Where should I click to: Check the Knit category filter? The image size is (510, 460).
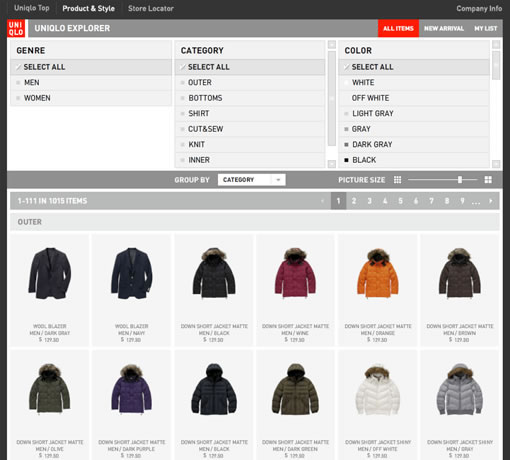tap(183, 145)
